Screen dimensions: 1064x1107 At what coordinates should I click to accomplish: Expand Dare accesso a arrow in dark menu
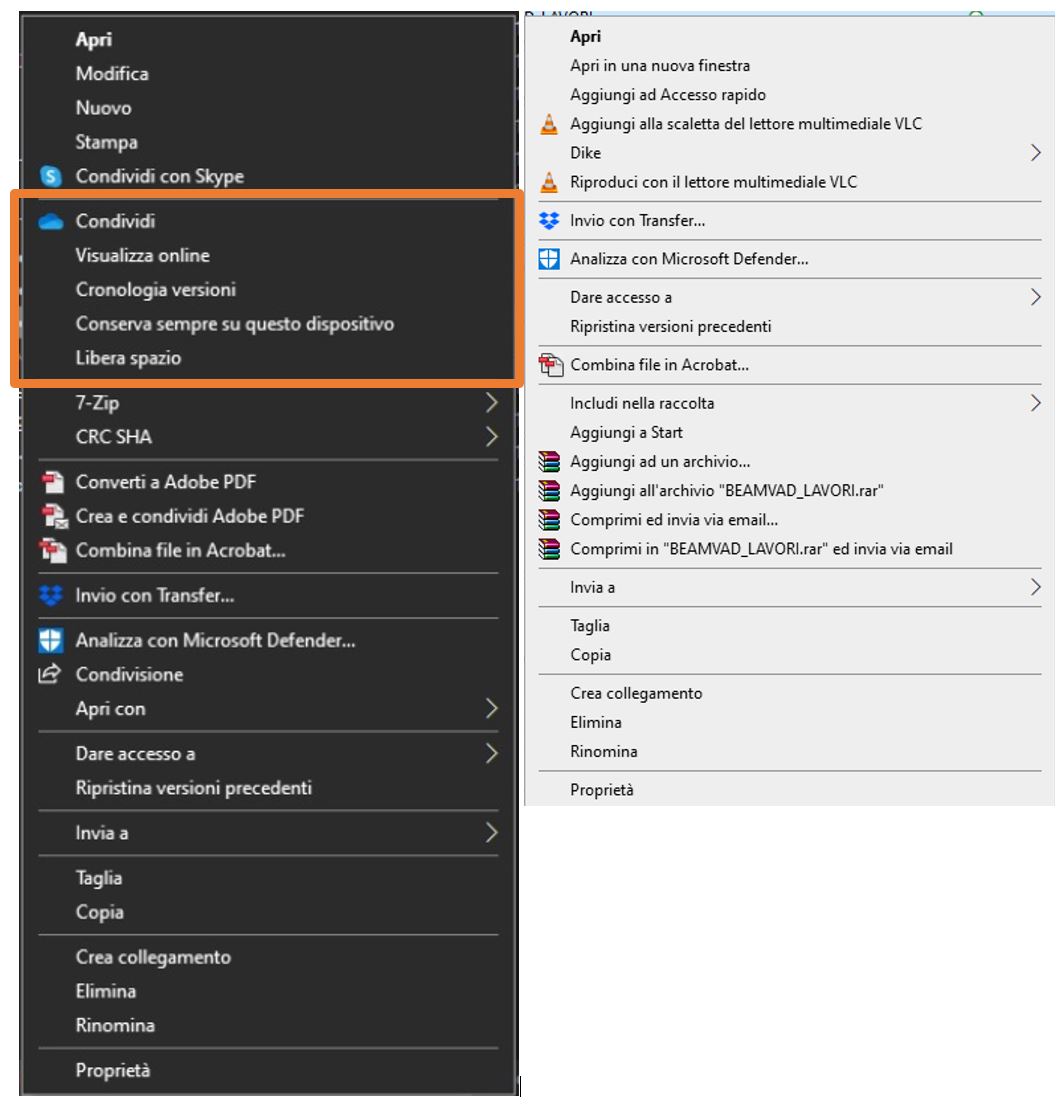point(491,753)
